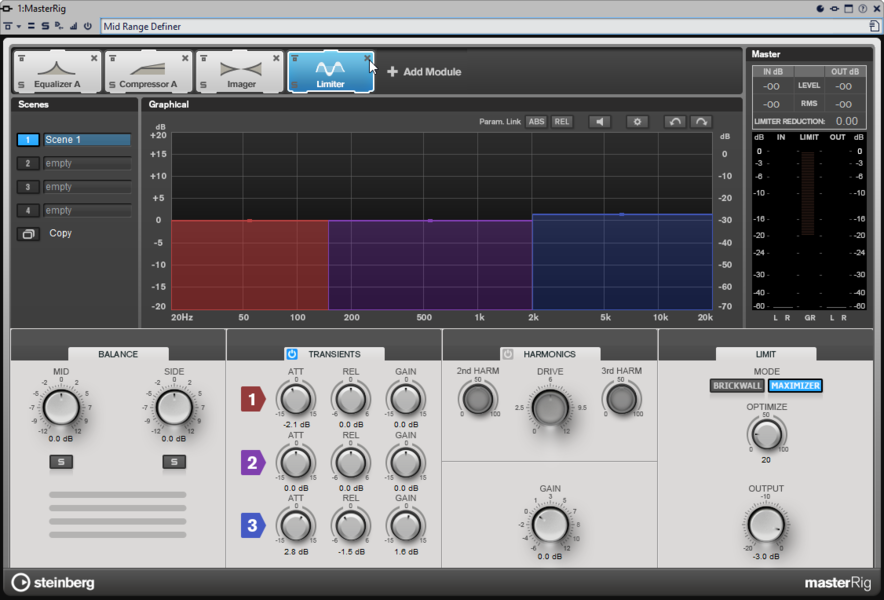The image size is (884, 600).
Task: Click the Harmonics DRIVE knob
Action: click(x=550, y=407)
